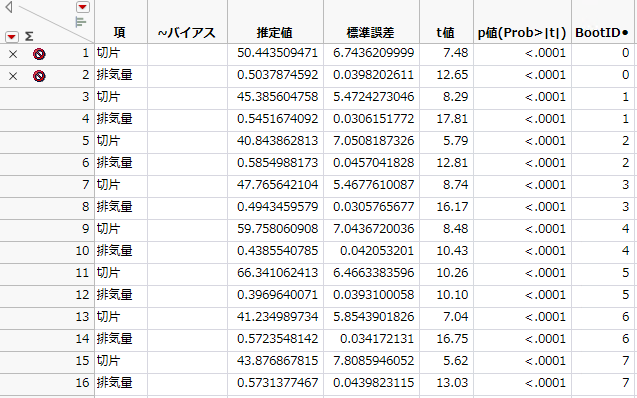
Task: Click standard error 0.042053201
Action: click(377, 251)
